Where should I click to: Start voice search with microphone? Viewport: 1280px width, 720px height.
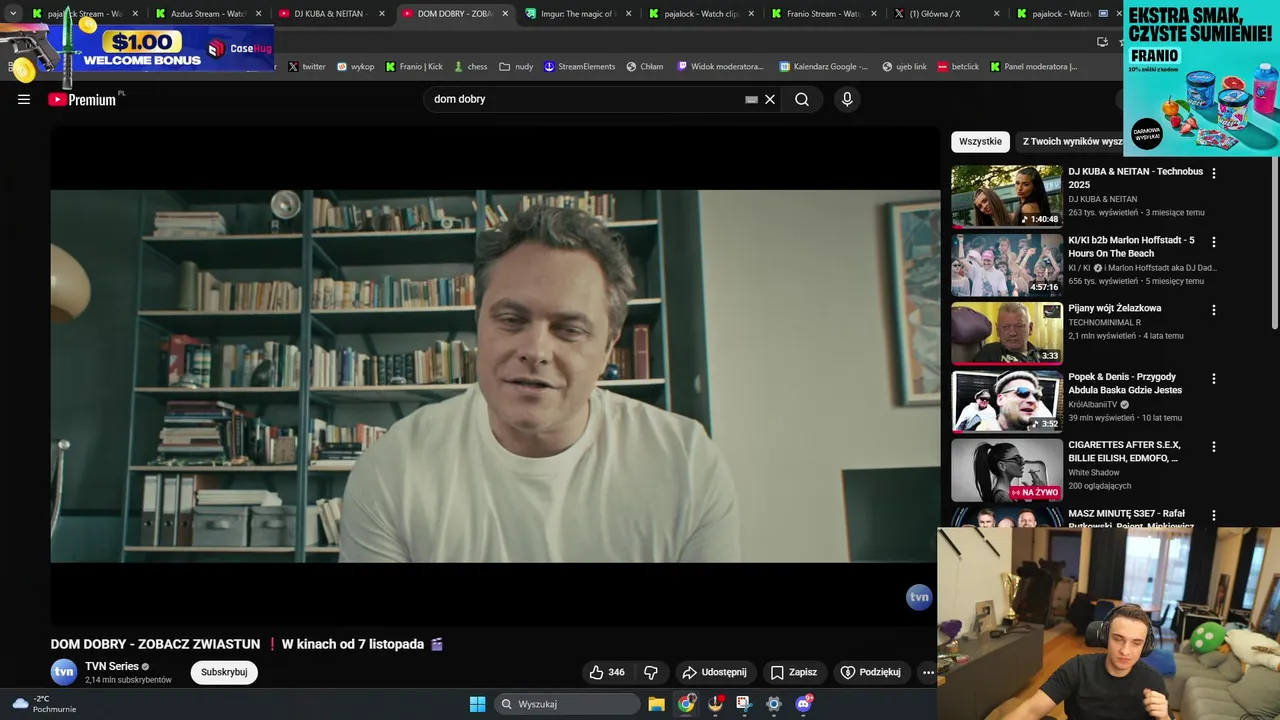point(847,99)
